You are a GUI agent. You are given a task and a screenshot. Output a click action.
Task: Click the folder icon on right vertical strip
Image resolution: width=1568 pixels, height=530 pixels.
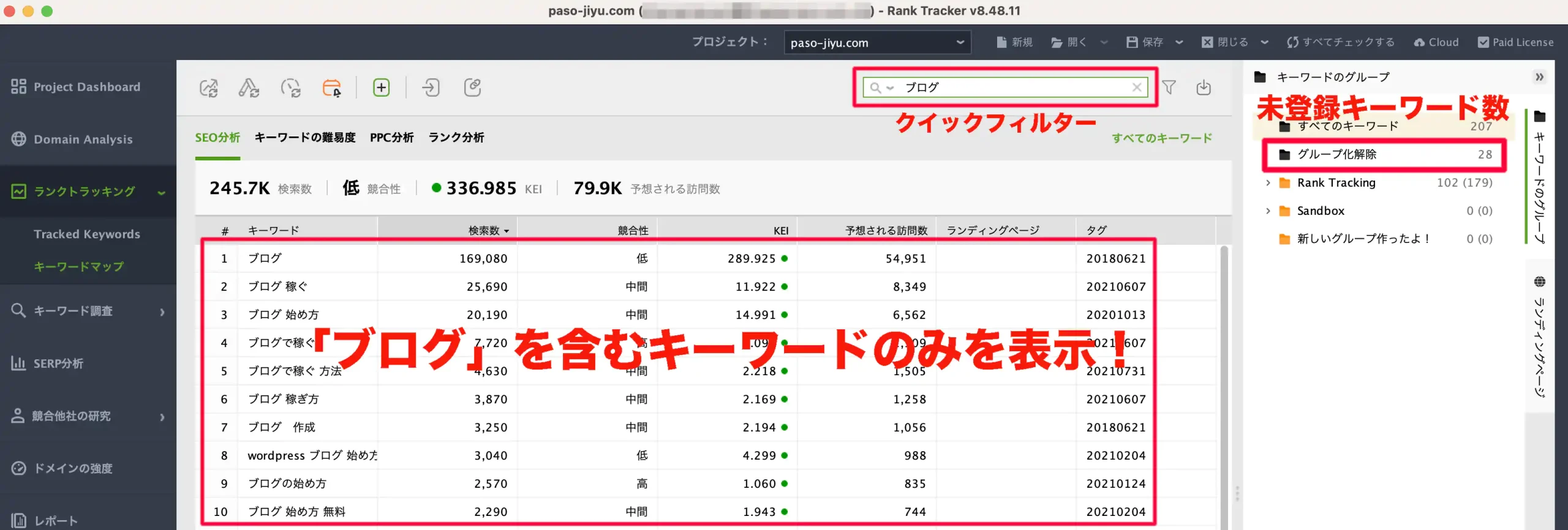(1540, 116)
